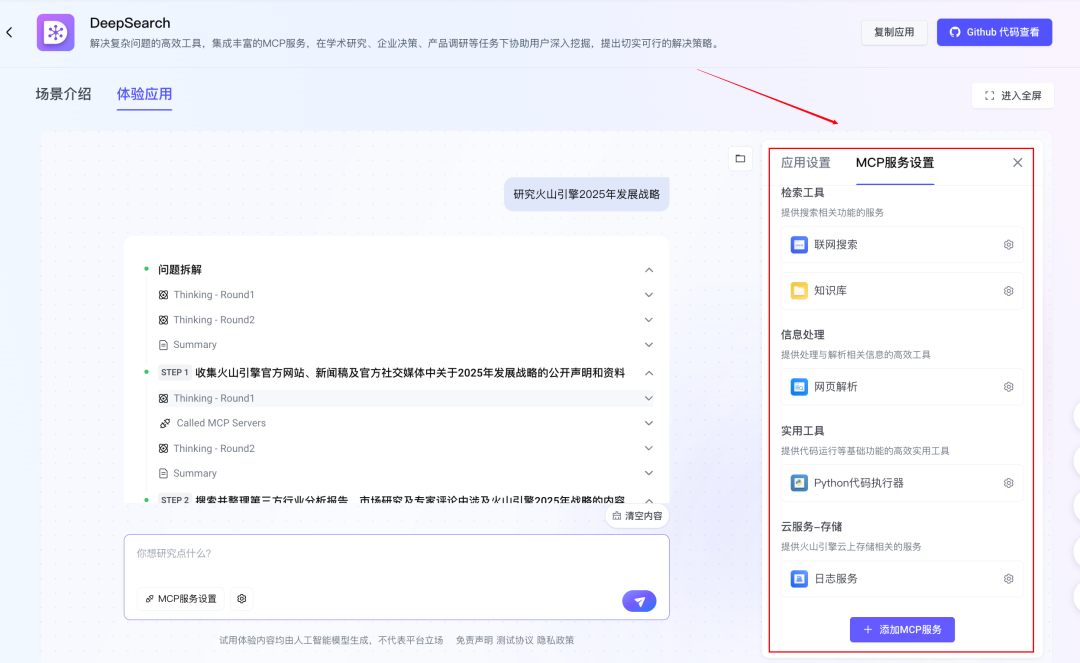This screenshot has height=663, width=1080.
Task: Open settings gear for 日志服务
Action: tap(1008, 579)
